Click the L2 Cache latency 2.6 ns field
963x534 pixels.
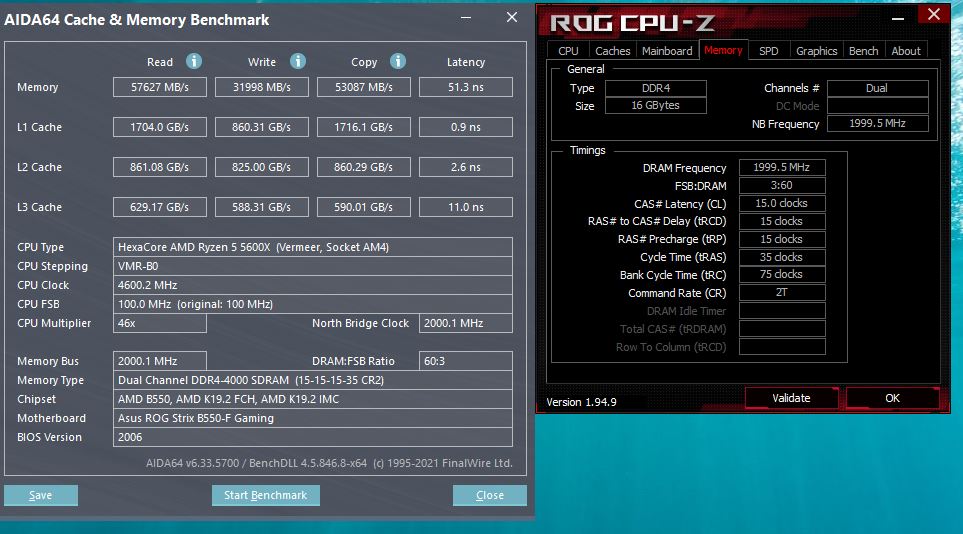(x=466, y=167)
